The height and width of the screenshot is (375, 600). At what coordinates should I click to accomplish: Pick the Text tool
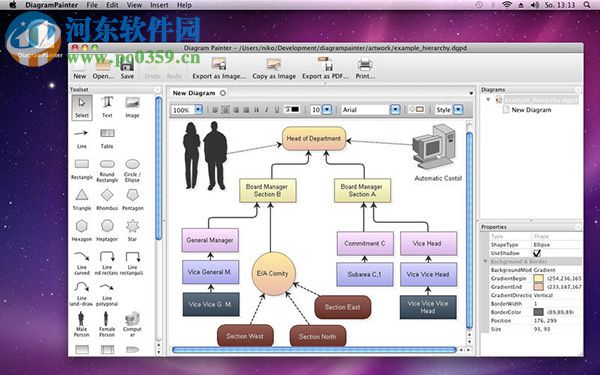click(107, 107)
